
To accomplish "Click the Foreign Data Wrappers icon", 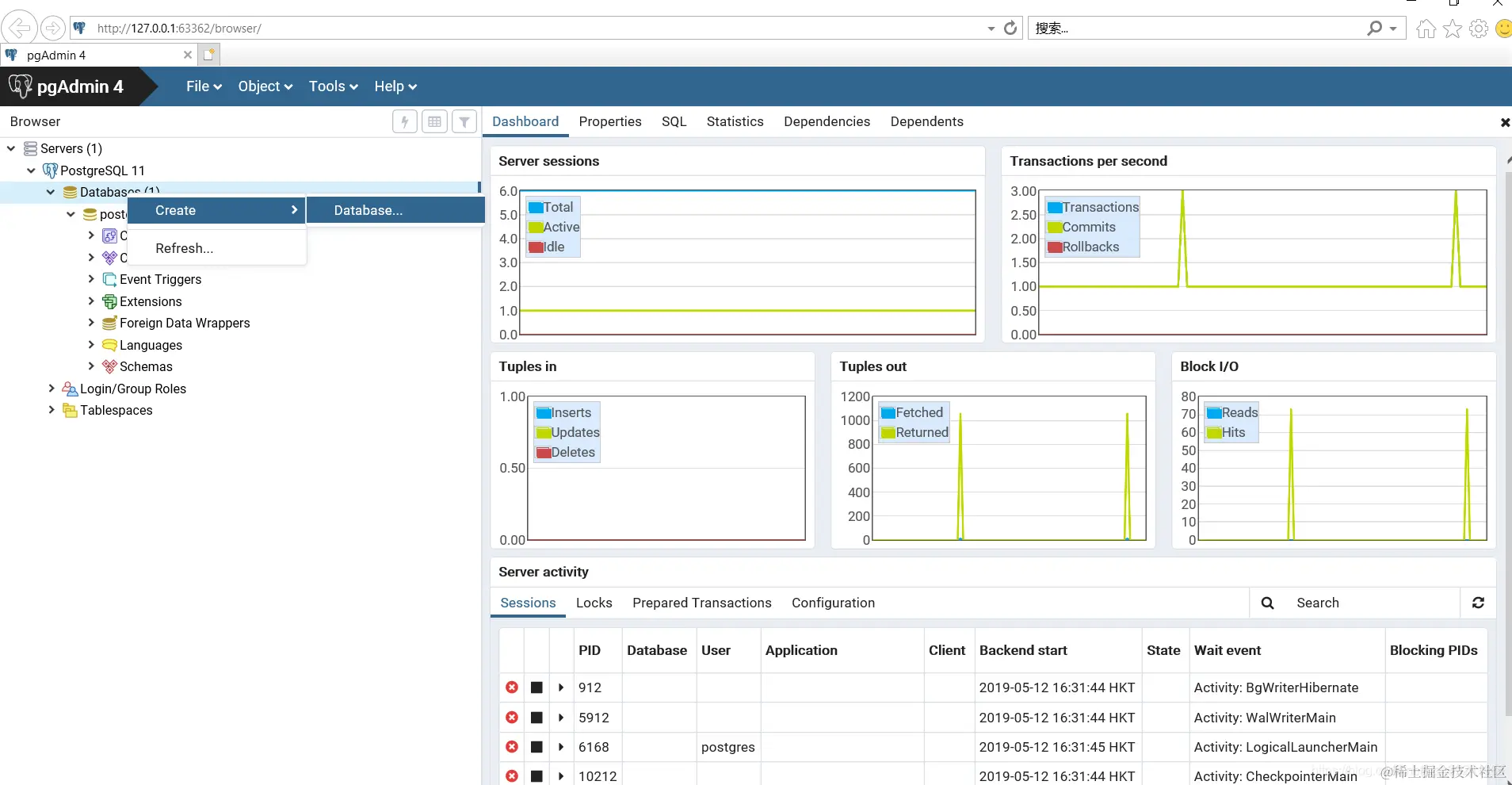I will pos(109,323).
